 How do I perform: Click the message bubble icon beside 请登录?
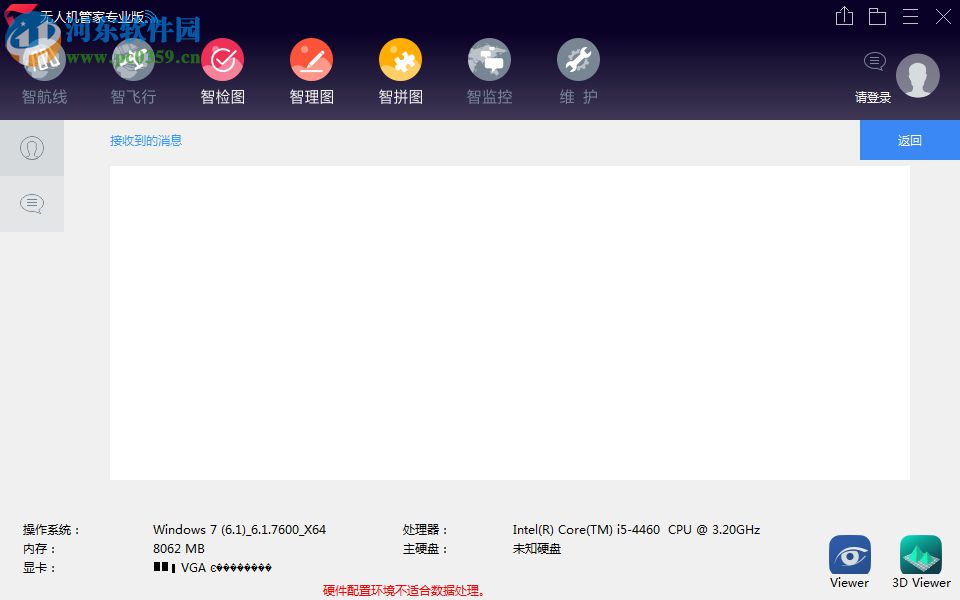coord(875,62)
